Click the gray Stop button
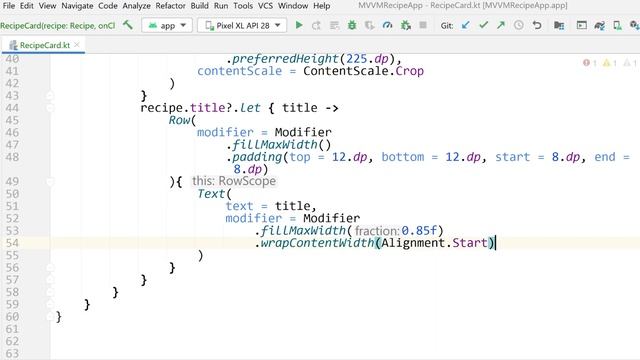640x360 pixels. pos(423,25)
